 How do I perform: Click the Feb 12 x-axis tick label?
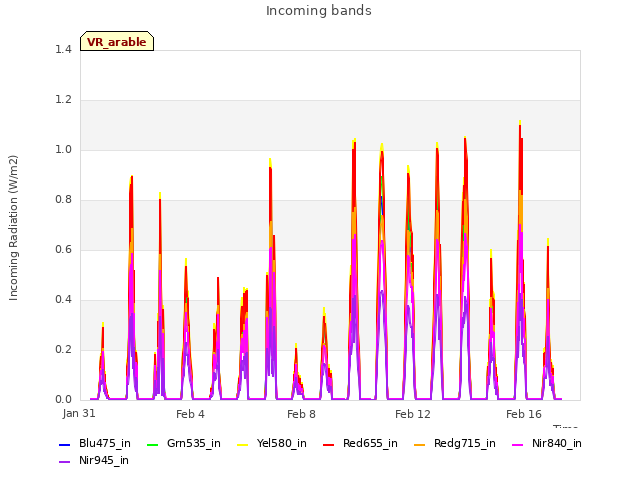(x=413, y=414)
